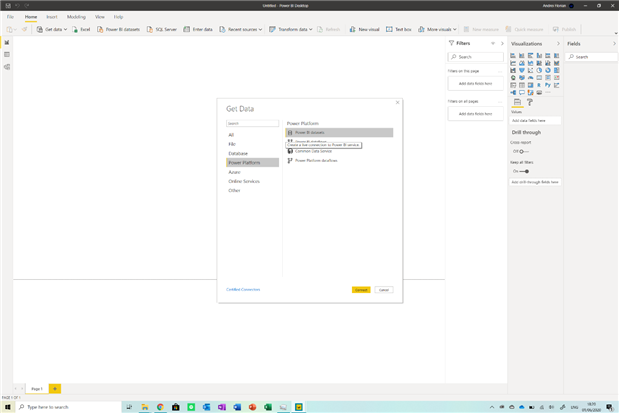Toggle Cross-report drill through switch
The width and height of the screenshot is (619, 413).
[x=523, y=152]
